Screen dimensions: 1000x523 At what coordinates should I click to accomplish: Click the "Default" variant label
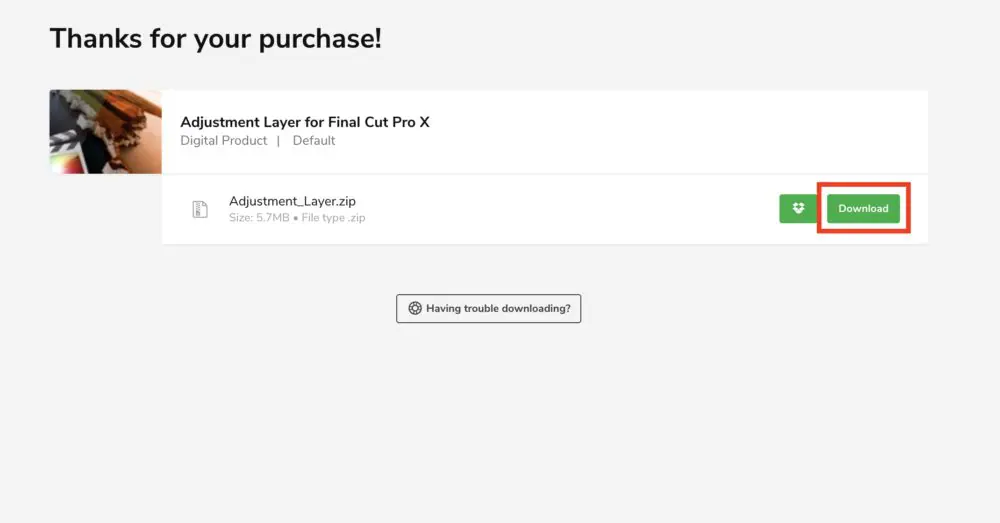coord(314,141)
